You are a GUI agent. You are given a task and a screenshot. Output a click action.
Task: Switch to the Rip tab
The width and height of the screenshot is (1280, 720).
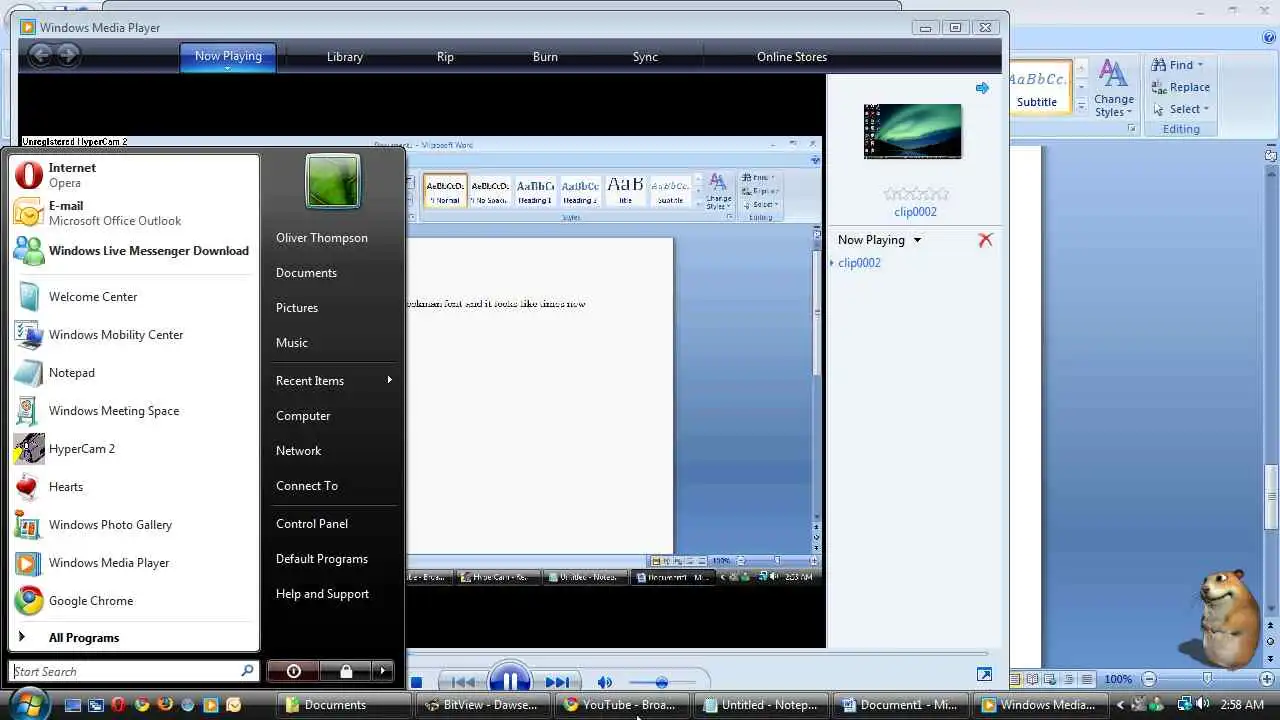point(445,57)
